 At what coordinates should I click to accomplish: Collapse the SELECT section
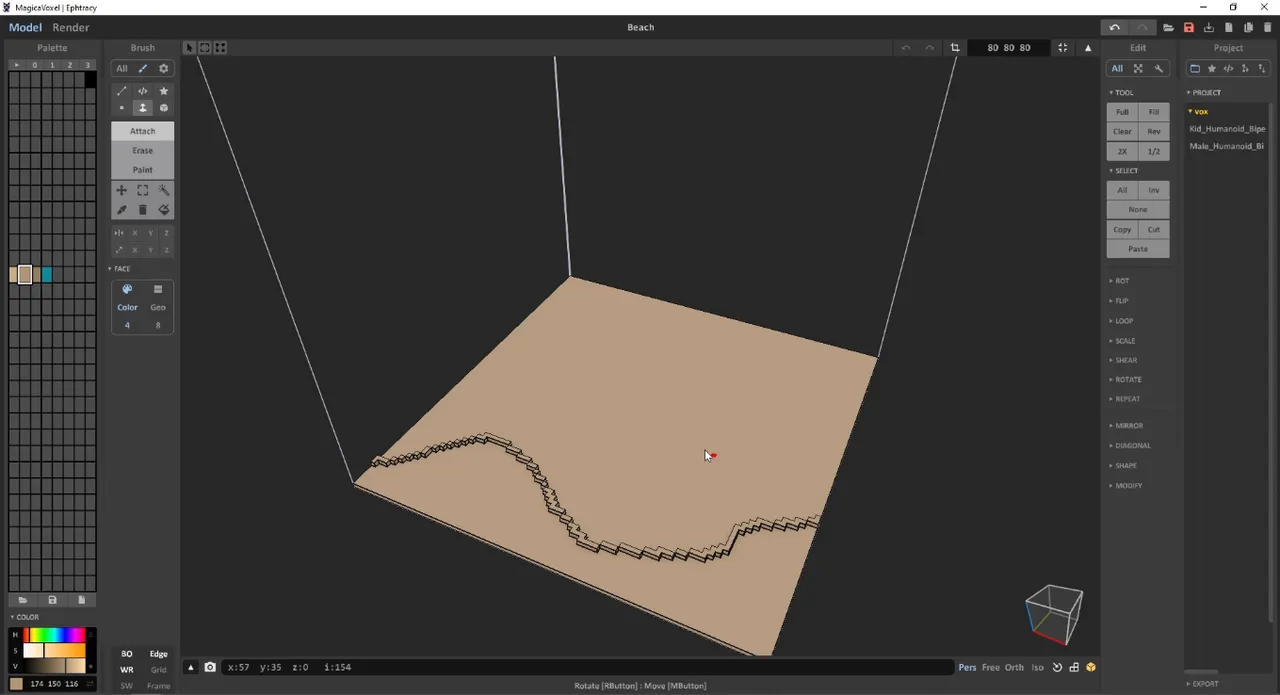[x=1124, y=171]
